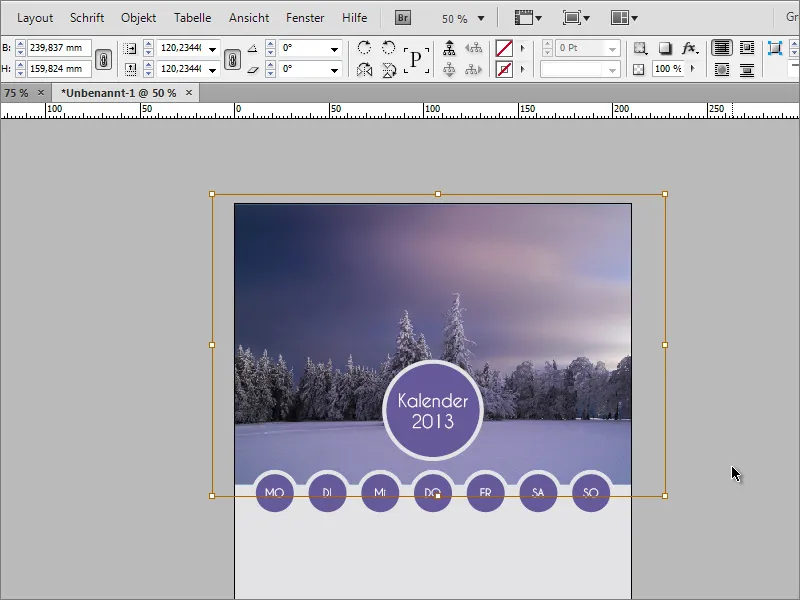Expand the fill swatch flyout arrow

tap(522, 48)
